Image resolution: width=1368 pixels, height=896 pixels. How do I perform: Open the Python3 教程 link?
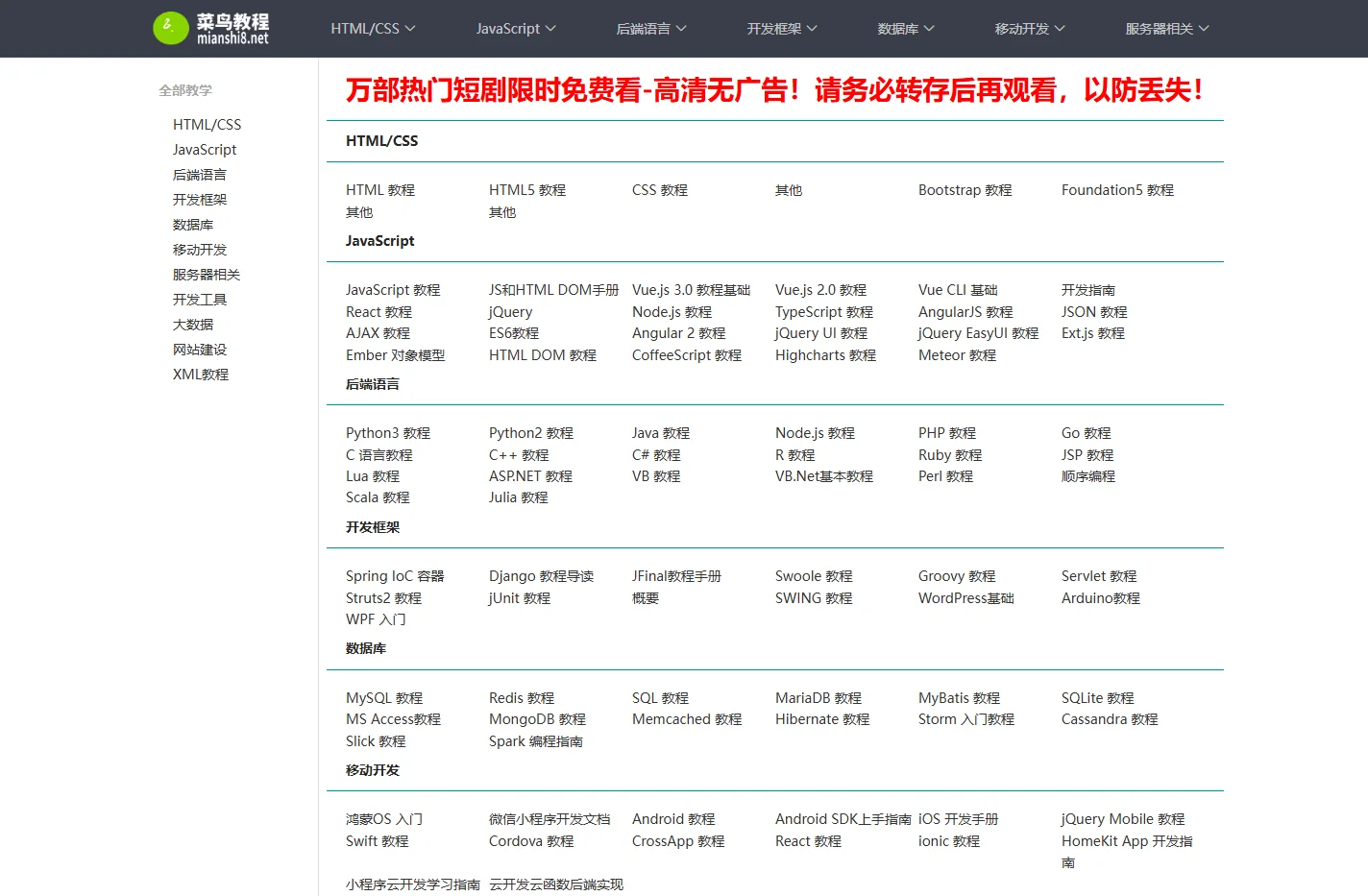coord(388,433)
